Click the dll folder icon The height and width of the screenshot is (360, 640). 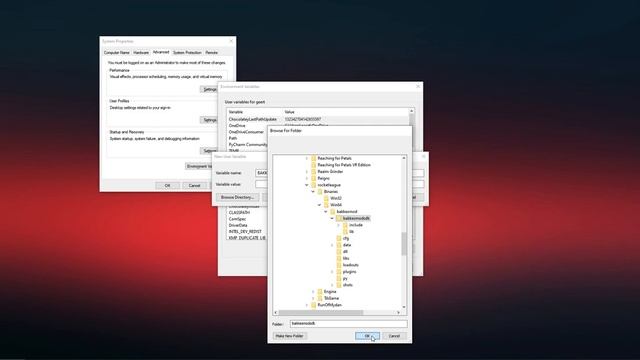[339, 251]
